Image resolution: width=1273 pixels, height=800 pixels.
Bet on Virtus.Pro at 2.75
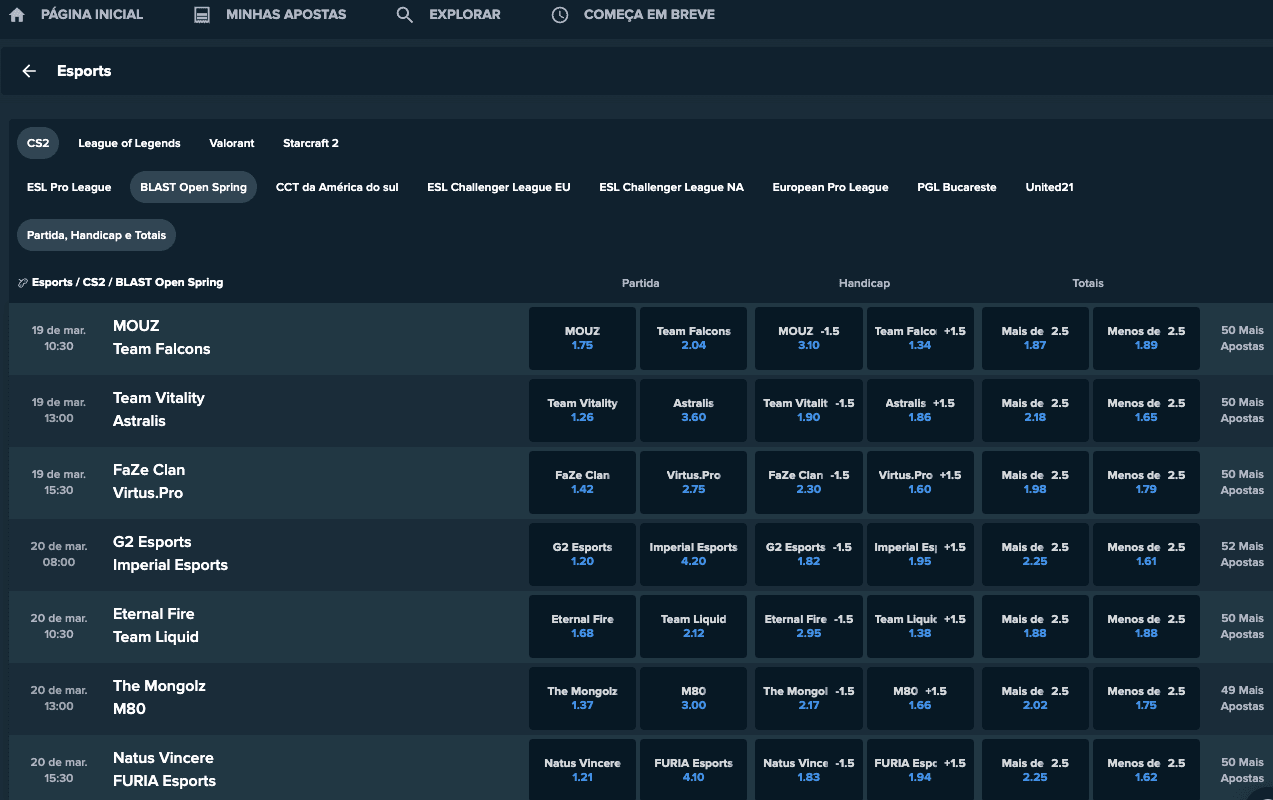(693, 482)
